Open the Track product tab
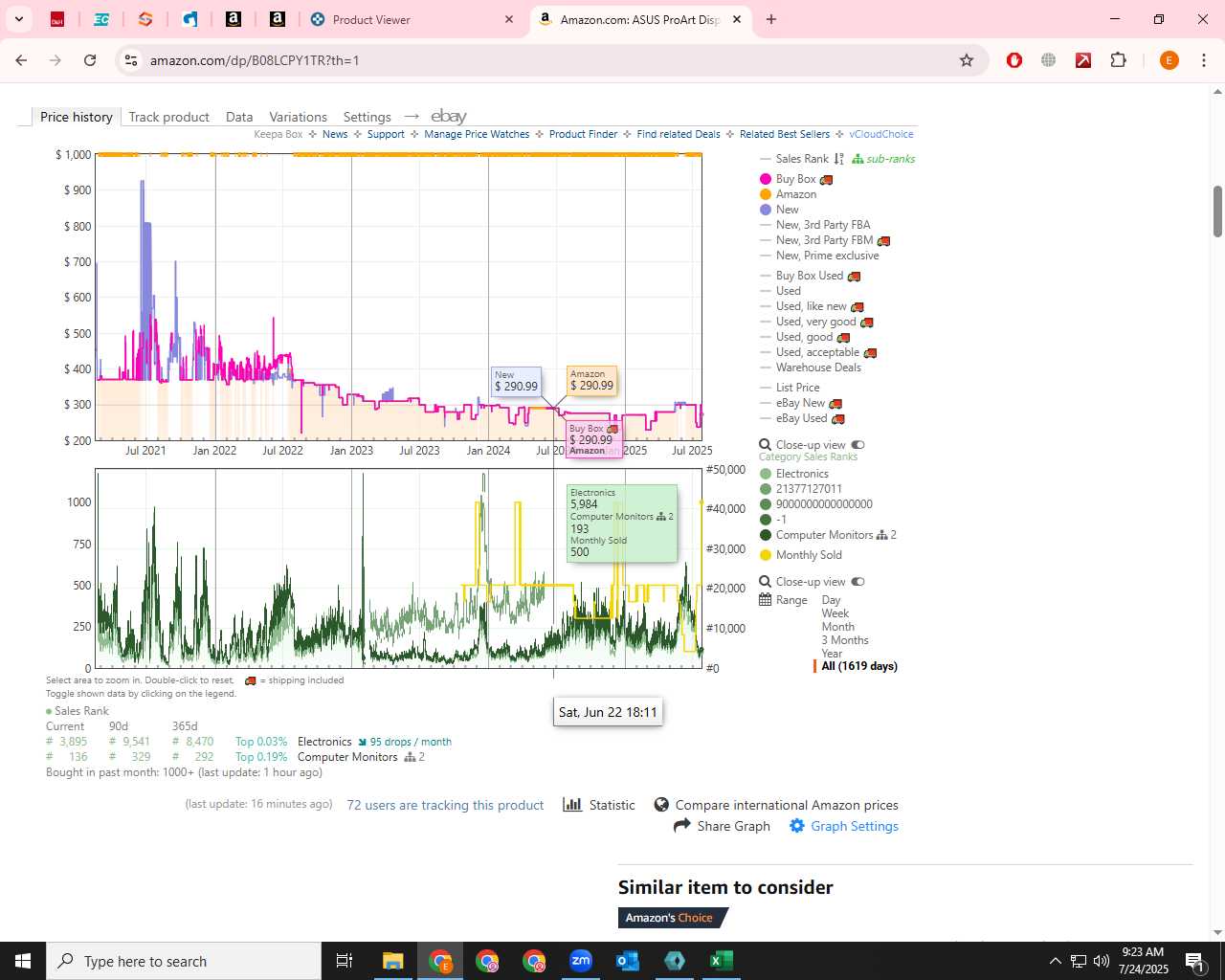The width and height of the screenshot is (1225, 980). [x=168, y=117]
